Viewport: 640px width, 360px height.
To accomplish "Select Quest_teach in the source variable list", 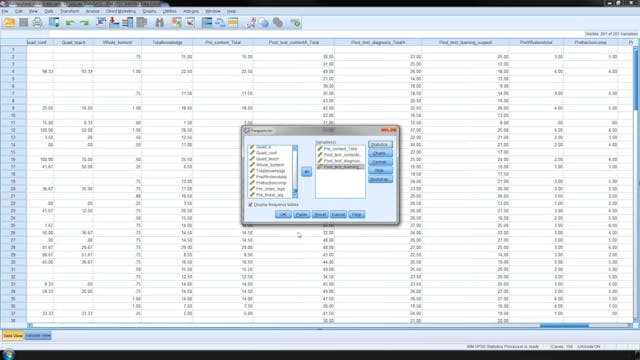I will [x=267, y=159].
